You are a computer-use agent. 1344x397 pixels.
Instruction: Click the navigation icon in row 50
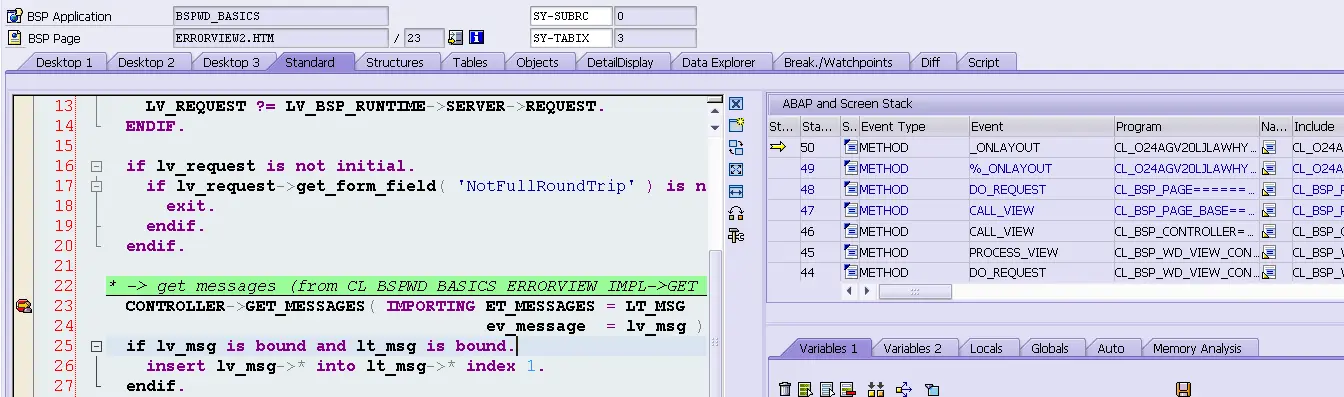(1269, 147)
